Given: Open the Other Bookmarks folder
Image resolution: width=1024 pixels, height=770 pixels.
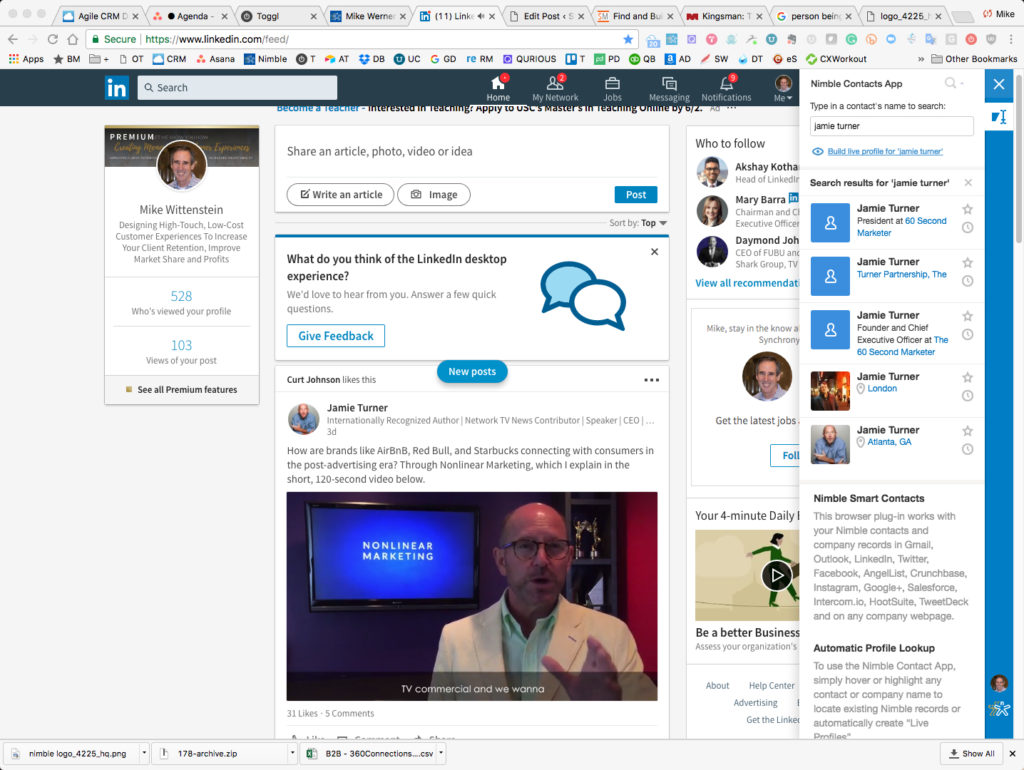Looking at the screenshot, I should click(x=974, y=59).
